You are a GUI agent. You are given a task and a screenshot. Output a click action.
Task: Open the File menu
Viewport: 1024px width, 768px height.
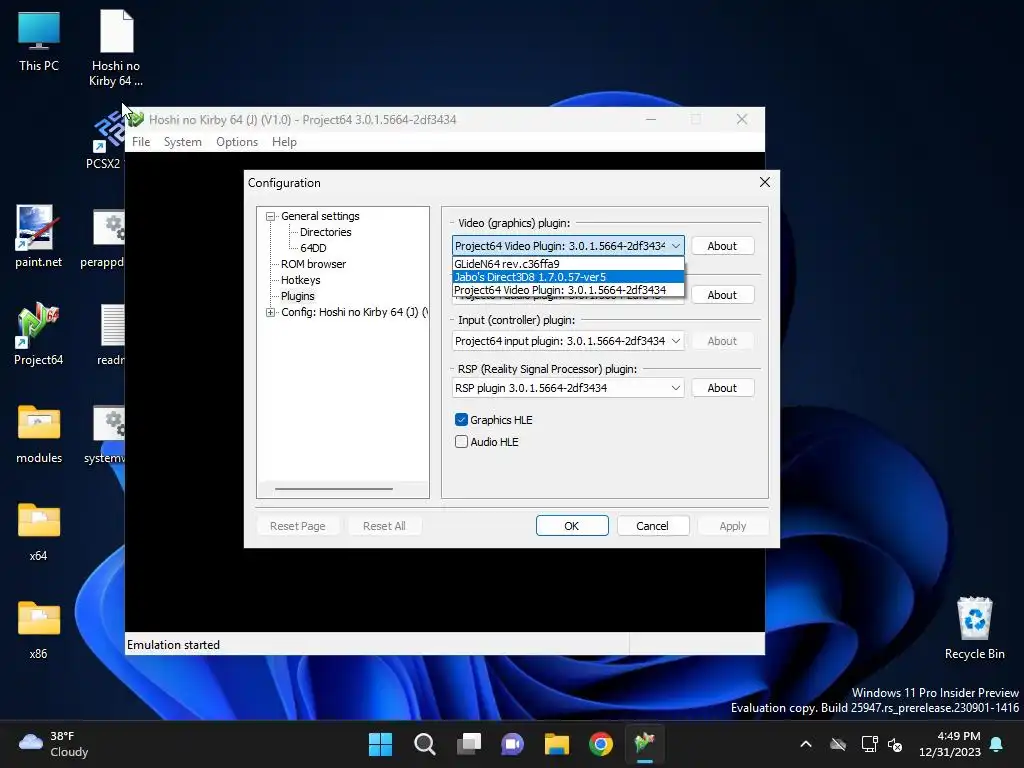(141, 142)
